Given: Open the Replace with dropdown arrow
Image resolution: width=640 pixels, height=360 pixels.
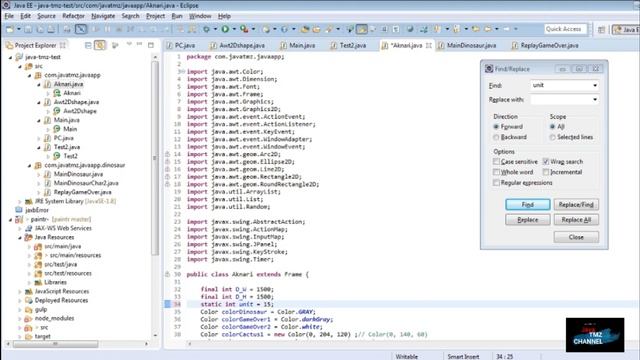Looking at the screenshot, I should (595, 100).
